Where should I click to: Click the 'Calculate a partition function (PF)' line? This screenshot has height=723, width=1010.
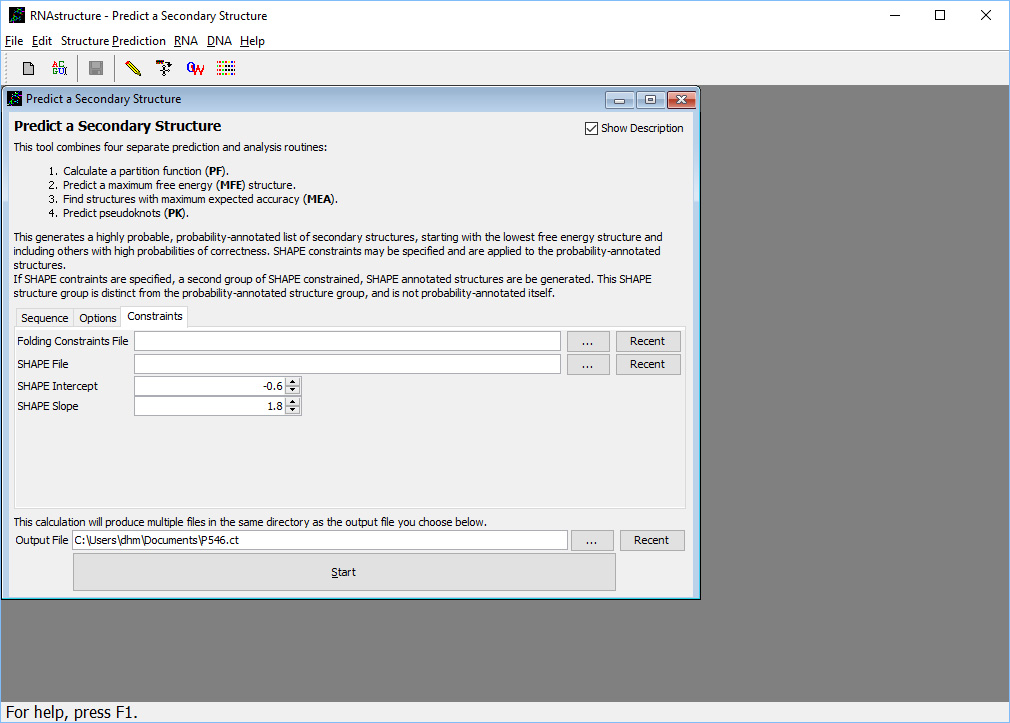[x=146, y=171]
